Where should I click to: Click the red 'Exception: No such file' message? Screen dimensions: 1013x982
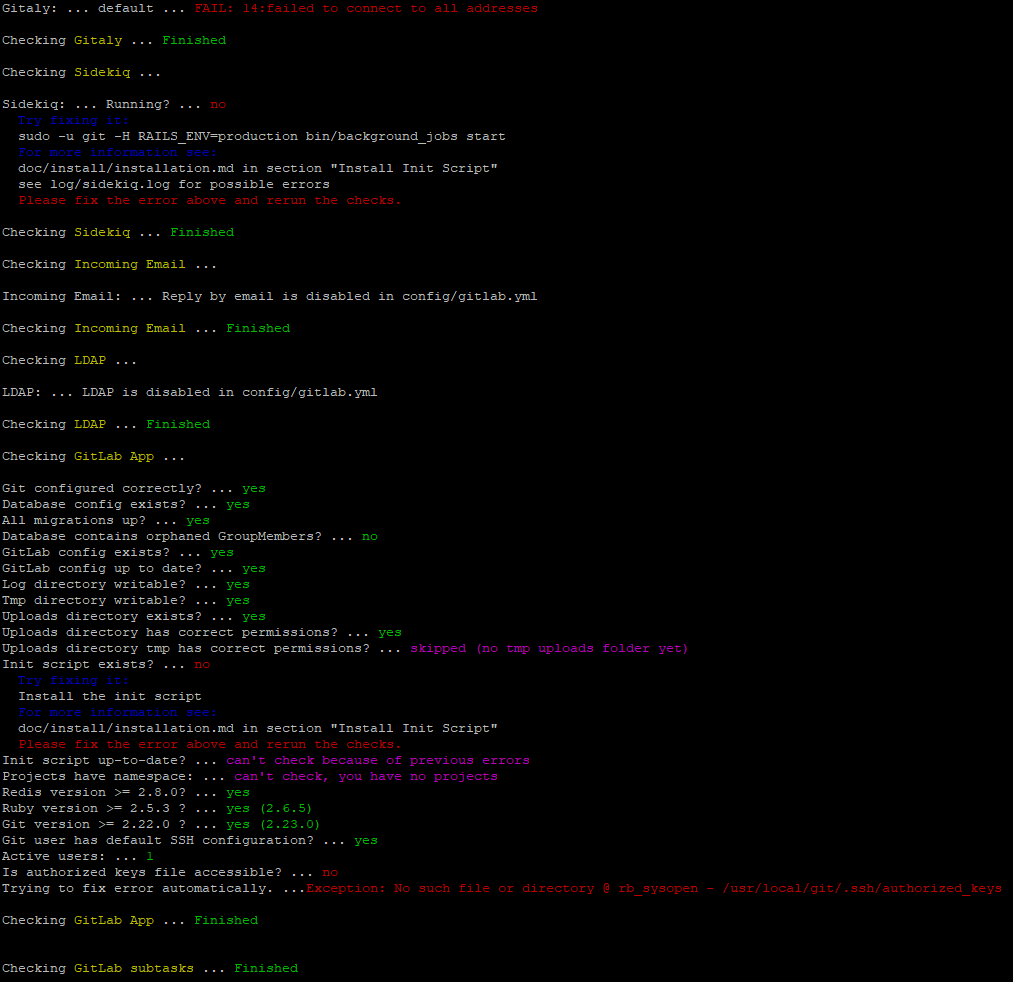click(x=654, y=889)
